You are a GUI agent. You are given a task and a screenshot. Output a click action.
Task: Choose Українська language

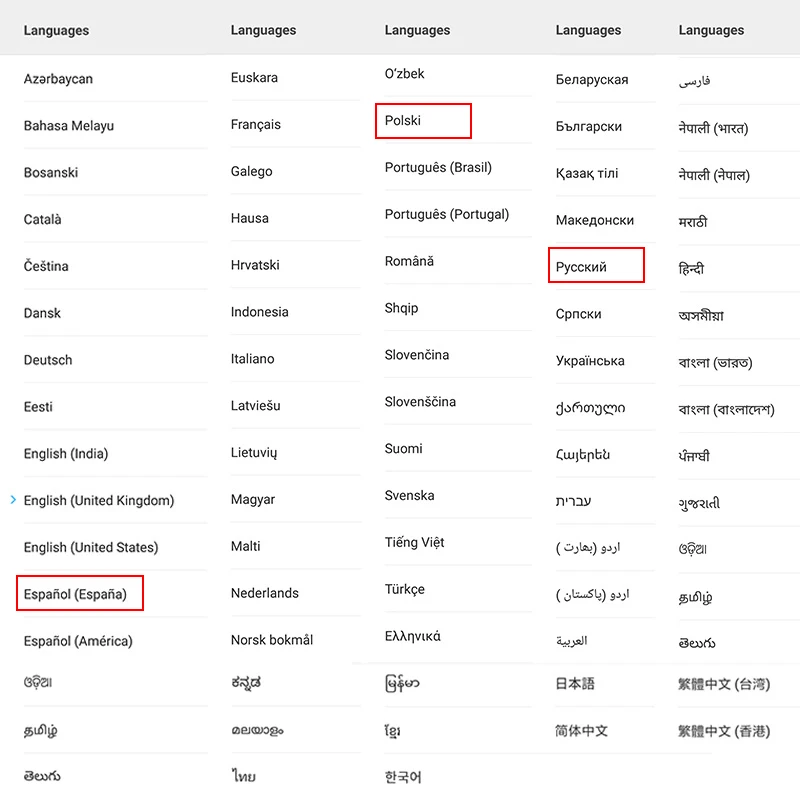[x=590, y=361]
